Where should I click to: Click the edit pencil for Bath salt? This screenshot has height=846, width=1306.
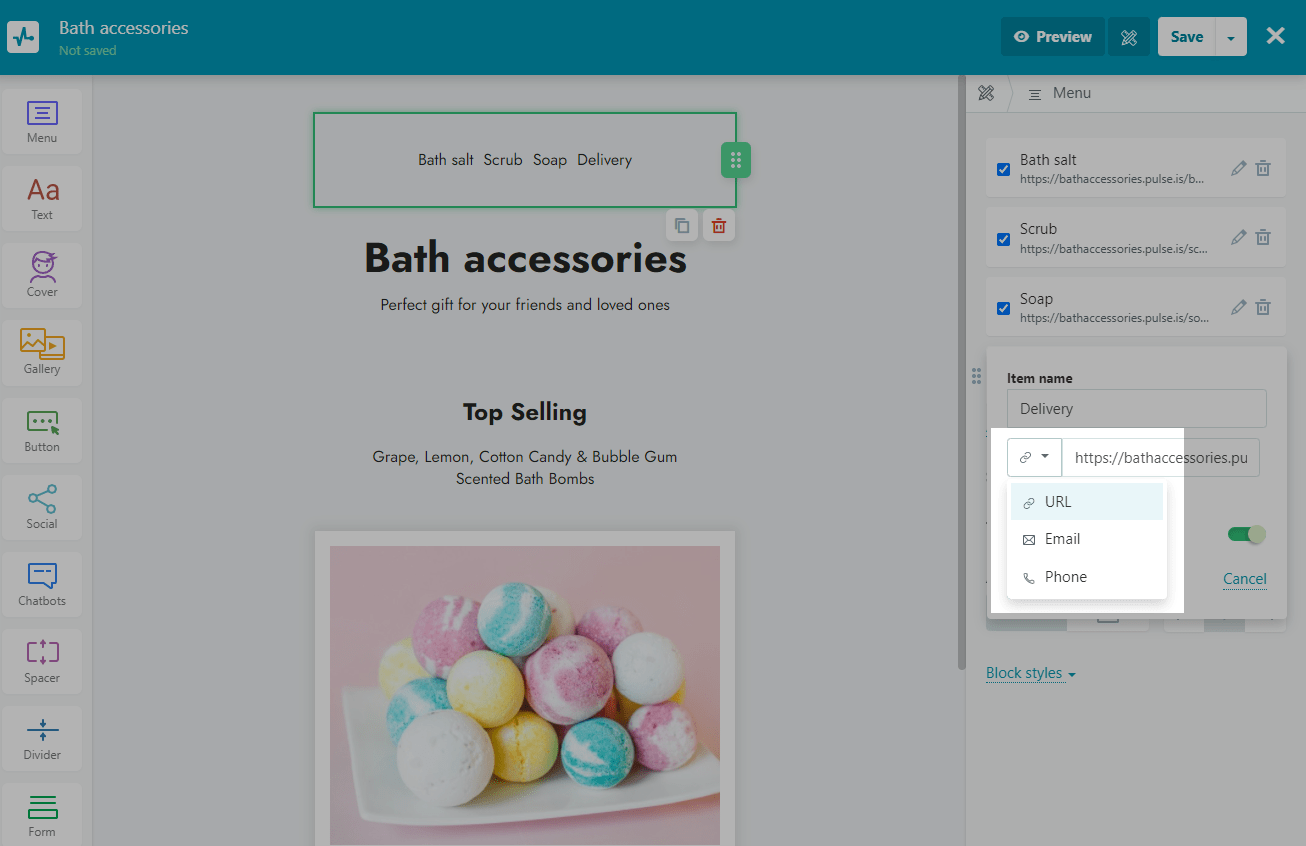pos(1238,168)
